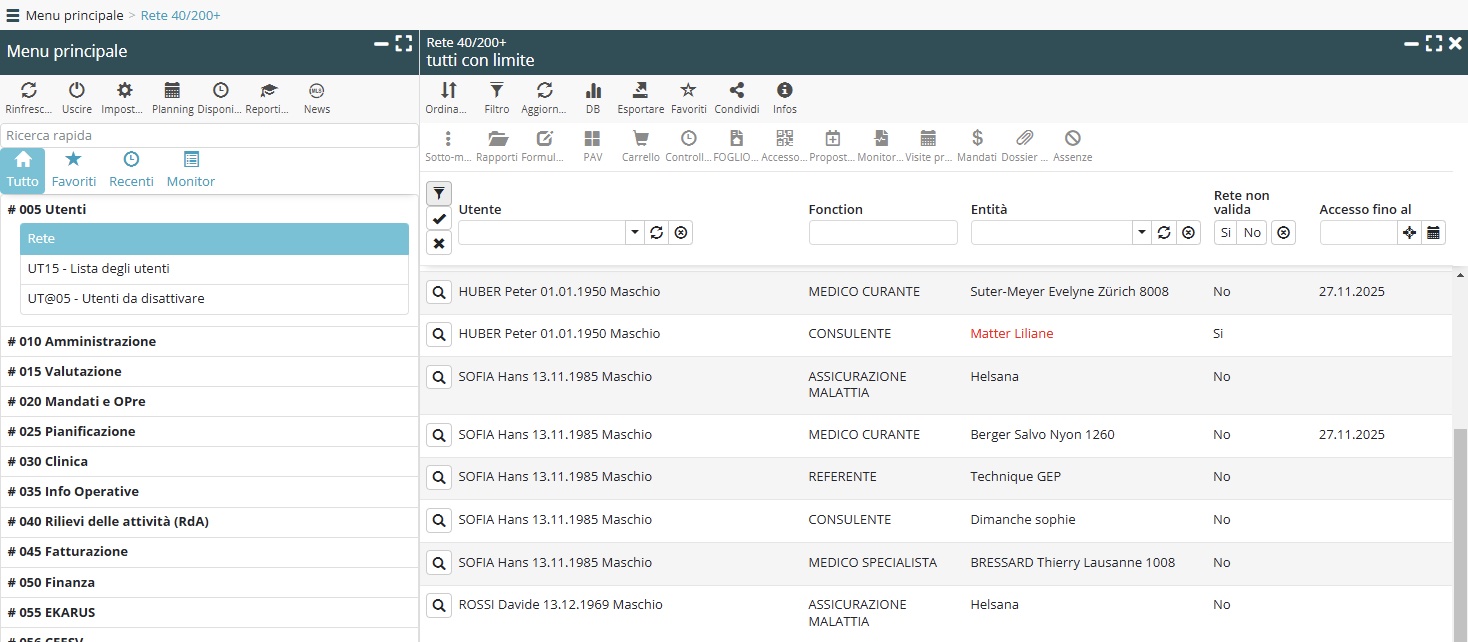Toggle the filter funnel above checkmark
This screenshot has height=642, width=1468.
point(439,193)
